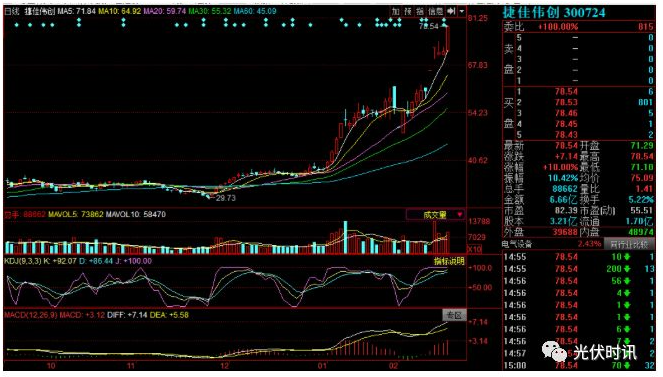Click the WeChat logo icon in watermark

(554, 351)
